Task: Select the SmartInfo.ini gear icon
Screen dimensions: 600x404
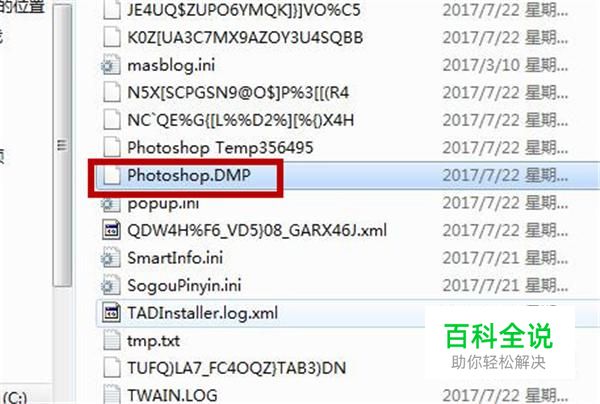Action: pyautogui.click(x=111, y=258)
